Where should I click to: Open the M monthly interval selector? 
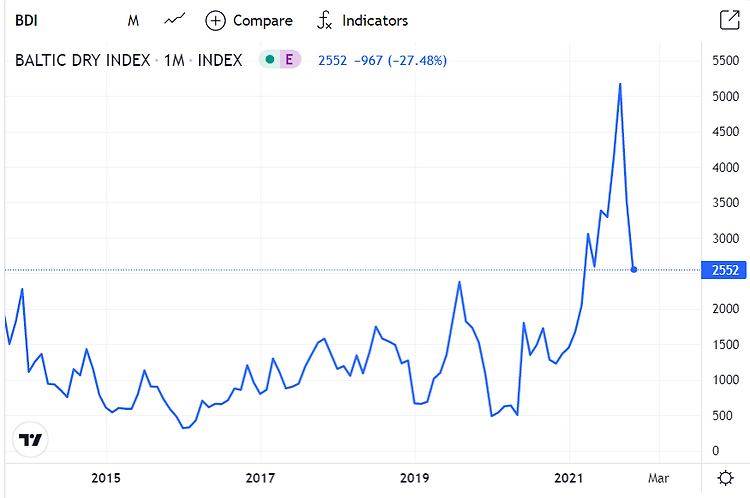click(133, 21)
